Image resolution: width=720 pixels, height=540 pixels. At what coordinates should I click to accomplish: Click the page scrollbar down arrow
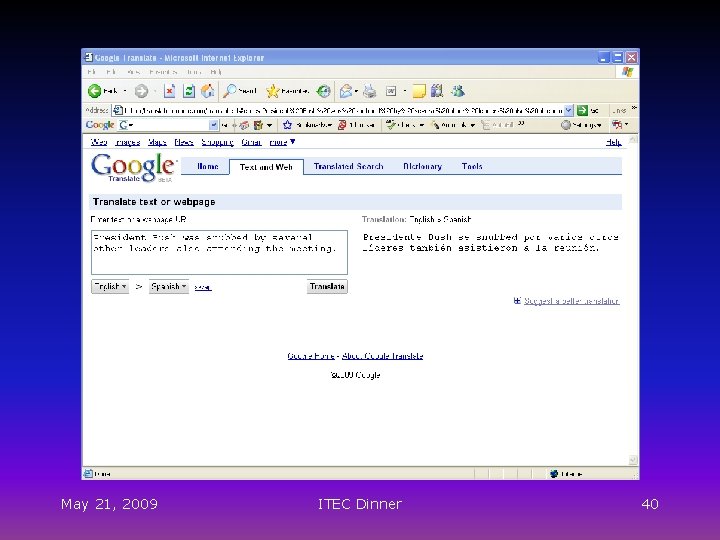(x=633, y=460)
